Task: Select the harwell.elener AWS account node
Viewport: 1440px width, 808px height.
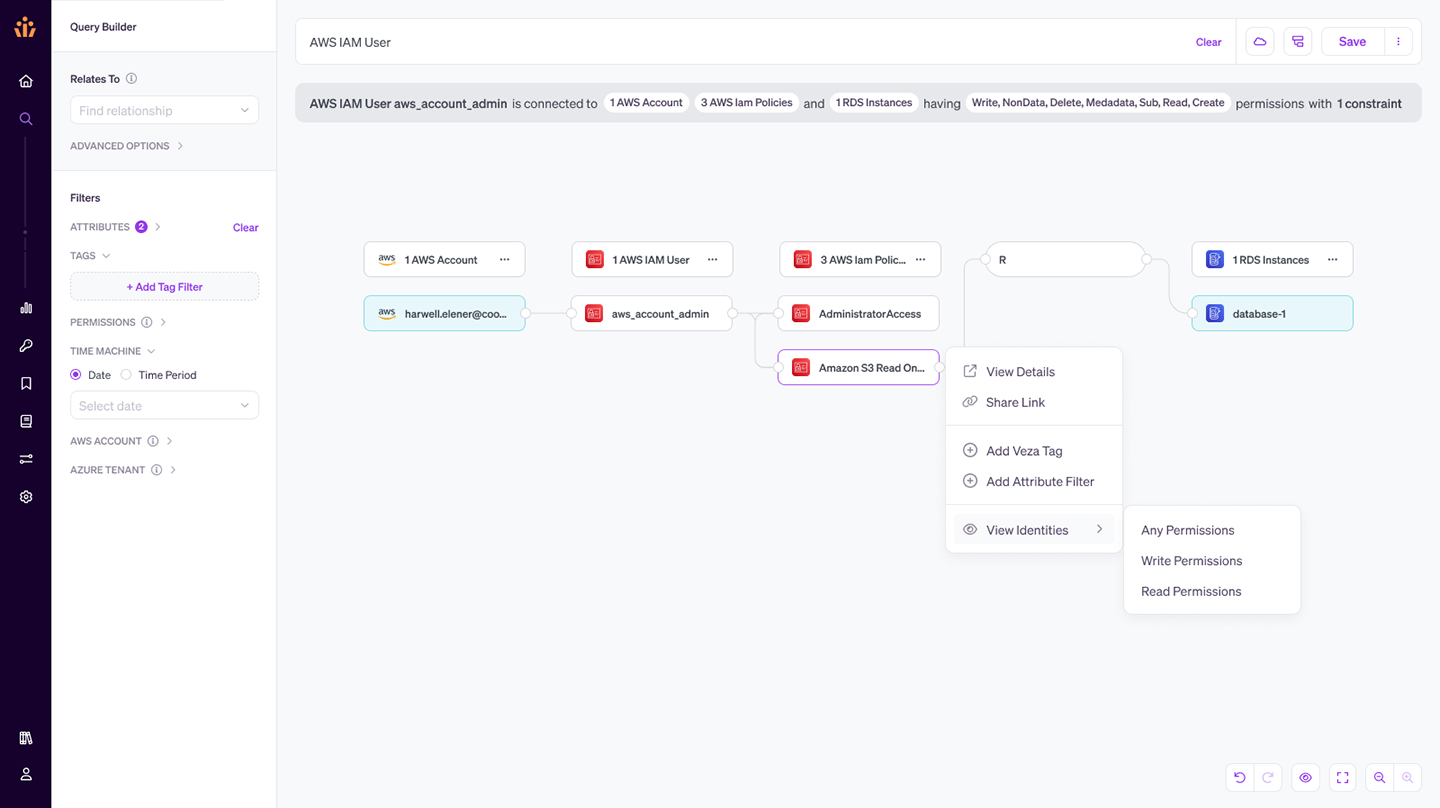Action: coord(444,314)
